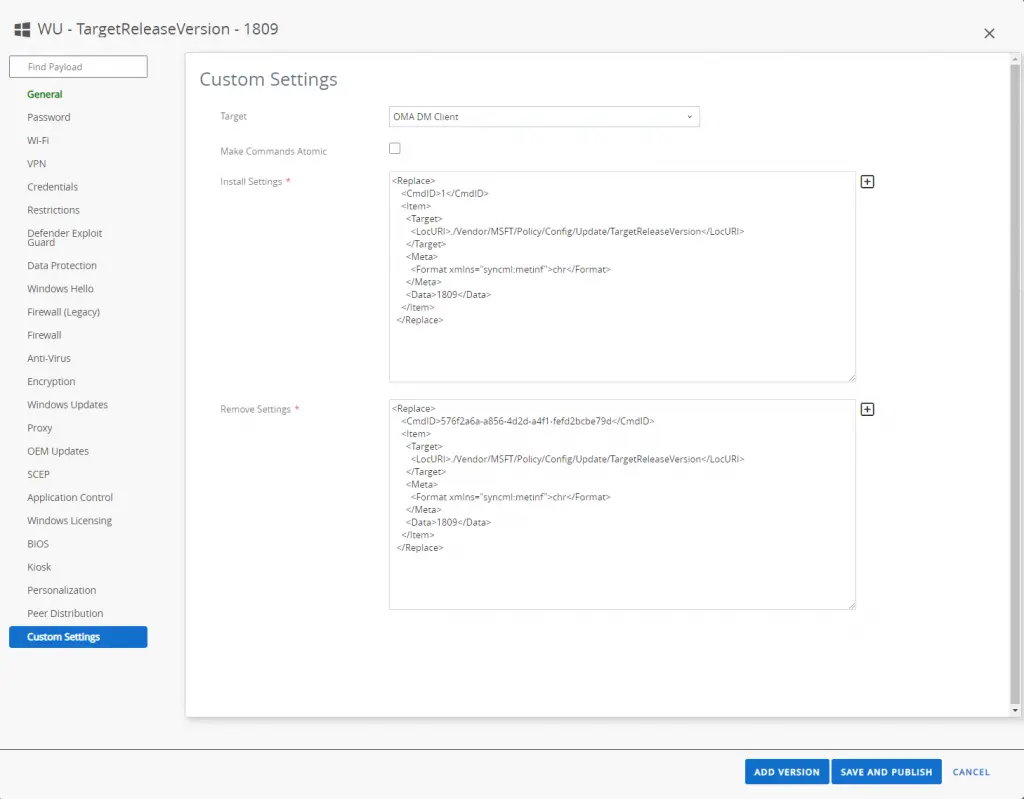Open the Target dropdown (OMA DM Client)
1024x799 pixels.
[543, 116]
